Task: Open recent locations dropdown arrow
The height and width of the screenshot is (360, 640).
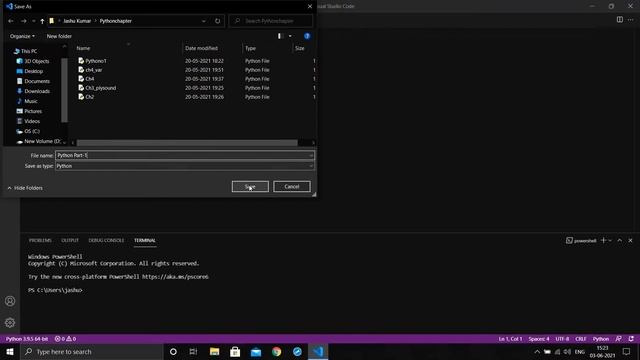Action: point(33,21)
